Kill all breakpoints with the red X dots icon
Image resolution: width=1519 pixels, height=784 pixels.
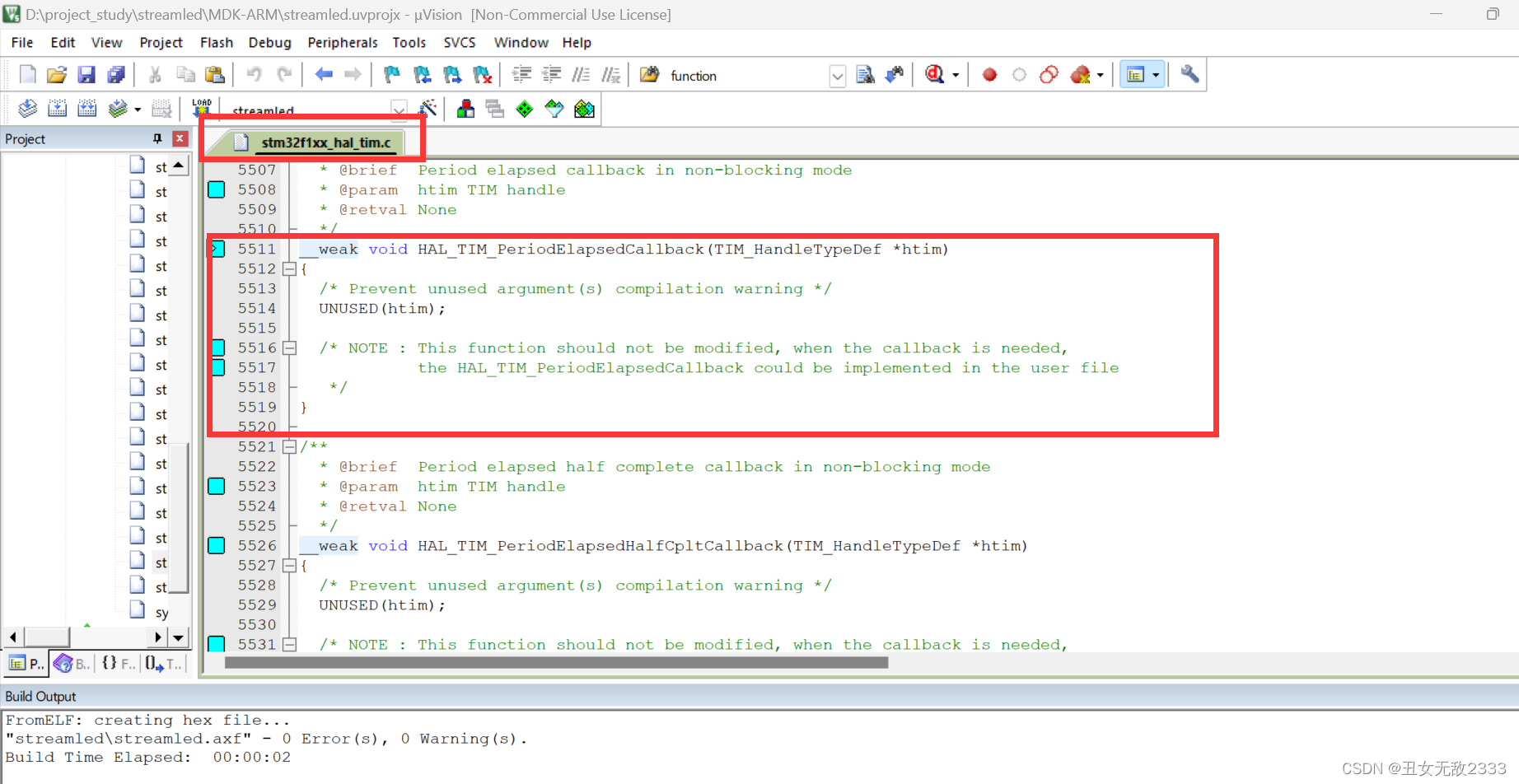(x=1080, y=75)
